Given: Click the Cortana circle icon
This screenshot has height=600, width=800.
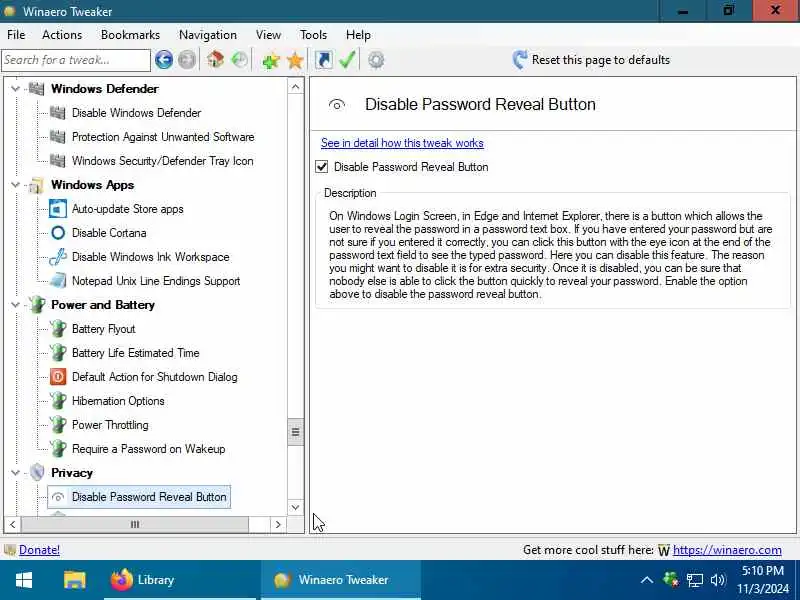Looking at the screenshot, I should 58,233.
